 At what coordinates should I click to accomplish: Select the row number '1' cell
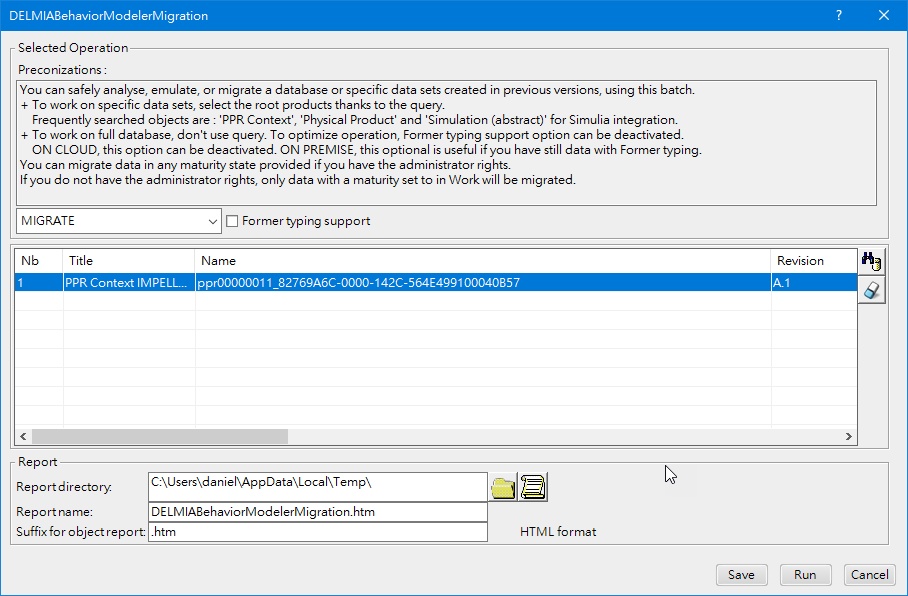coord(39,283)
